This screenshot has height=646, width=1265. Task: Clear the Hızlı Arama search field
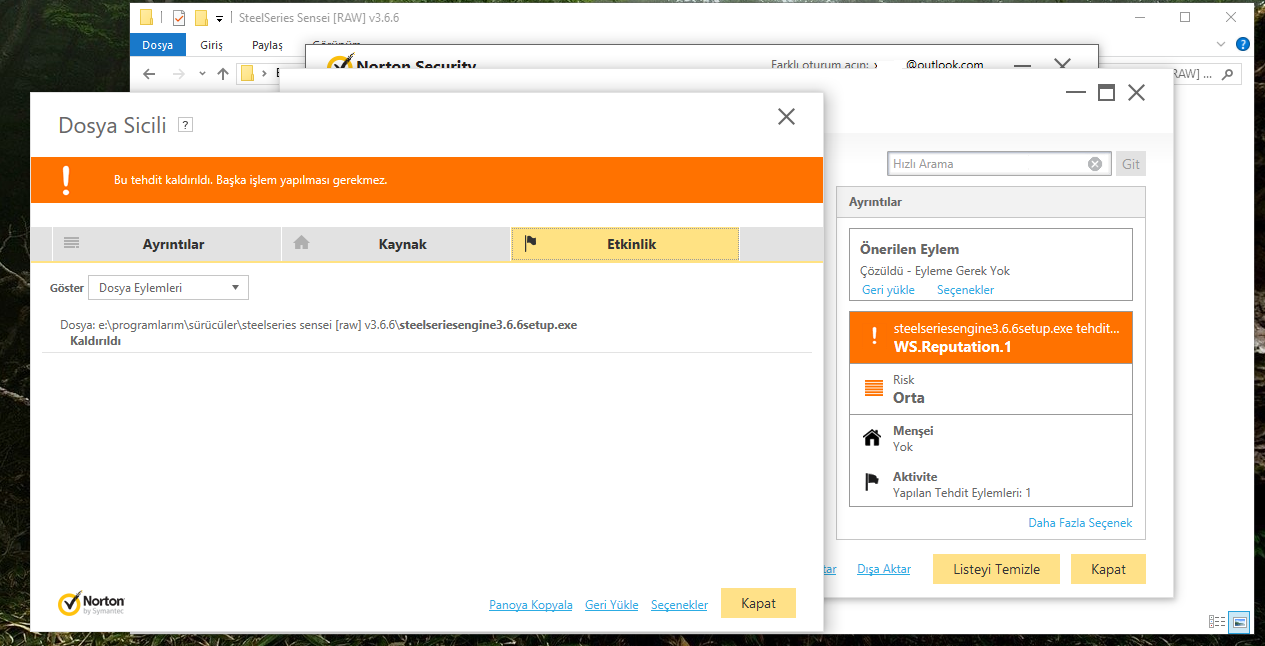click(x=1095, y=164)
